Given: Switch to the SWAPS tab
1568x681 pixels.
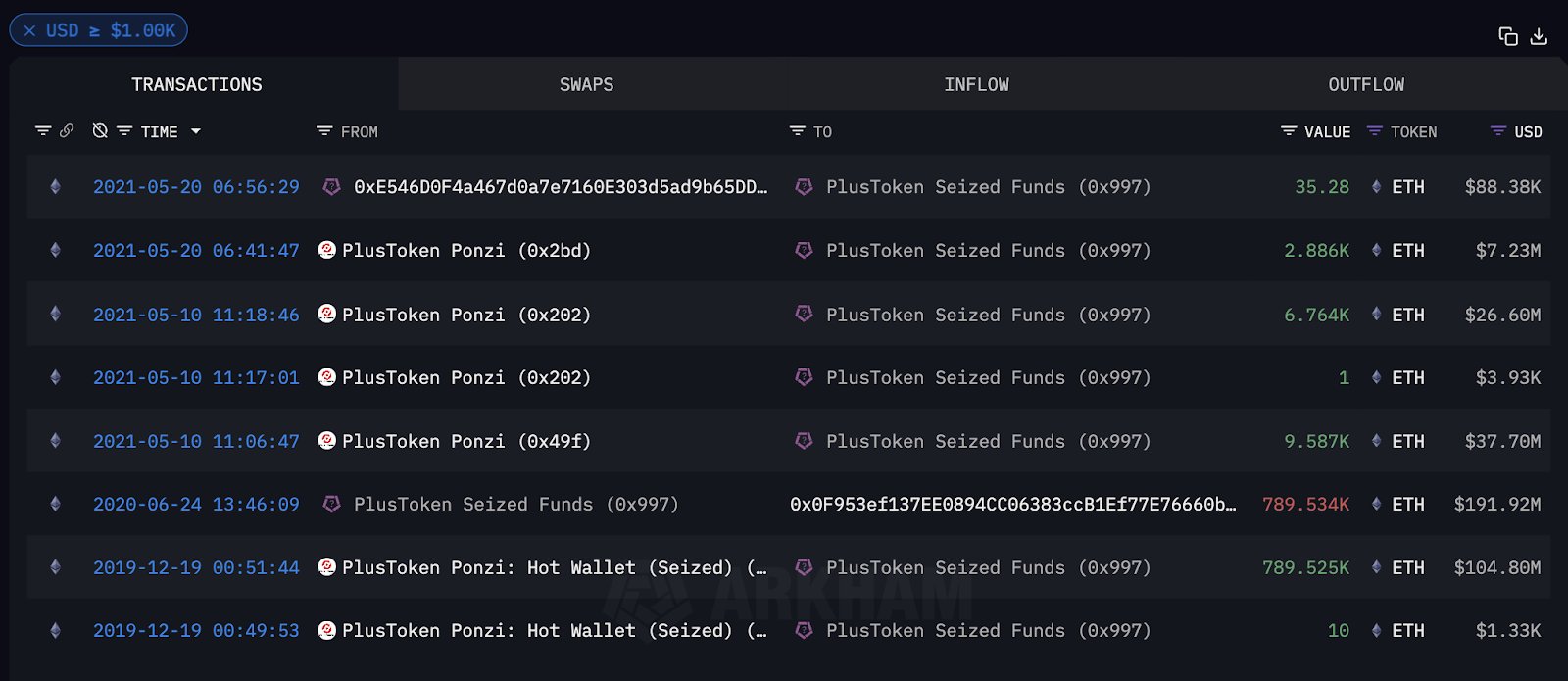Looking at the screenshot, I should pyautogui.click(x=586, y=84).
